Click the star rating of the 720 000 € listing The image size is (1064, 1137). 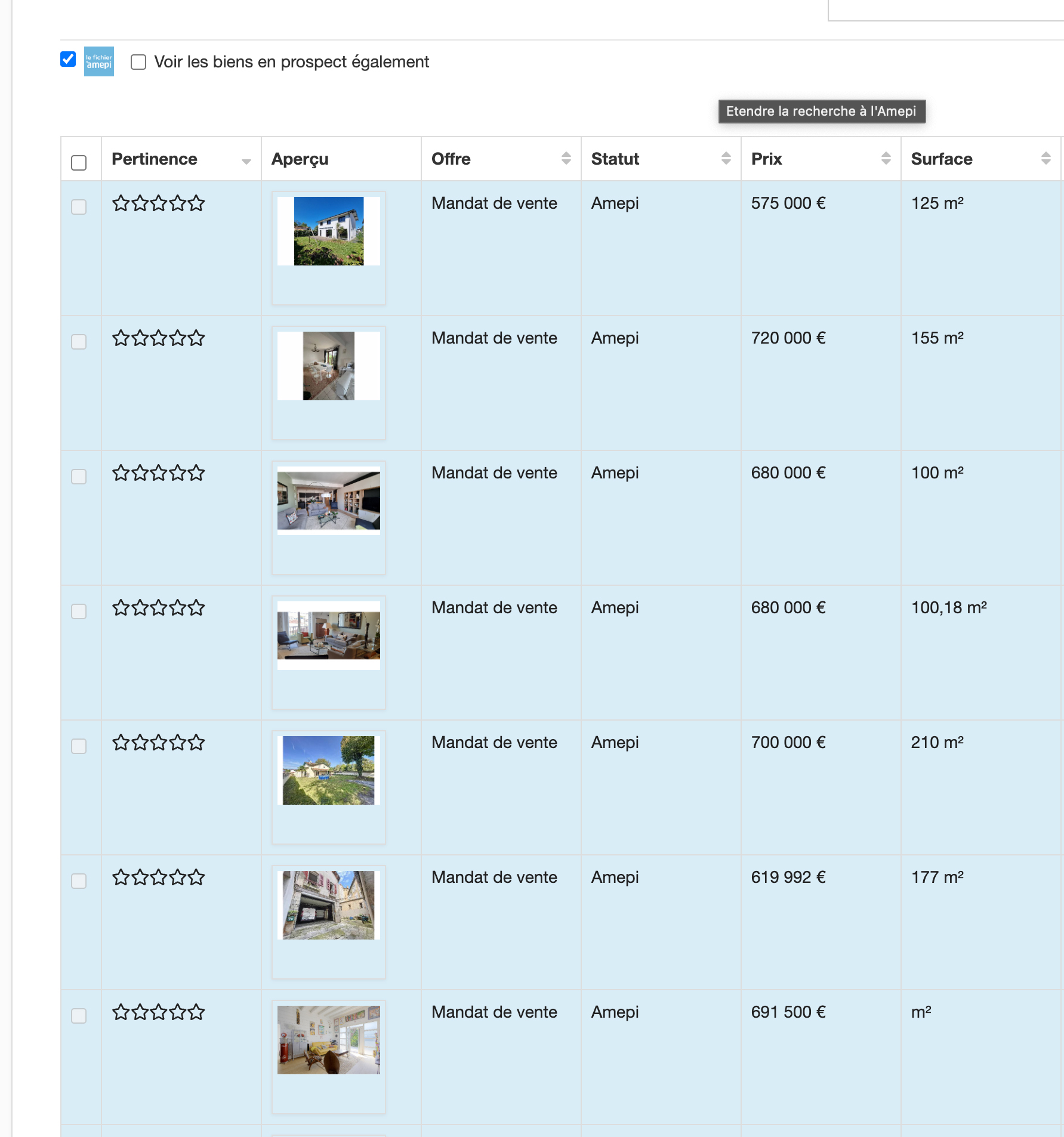[158, 338]
